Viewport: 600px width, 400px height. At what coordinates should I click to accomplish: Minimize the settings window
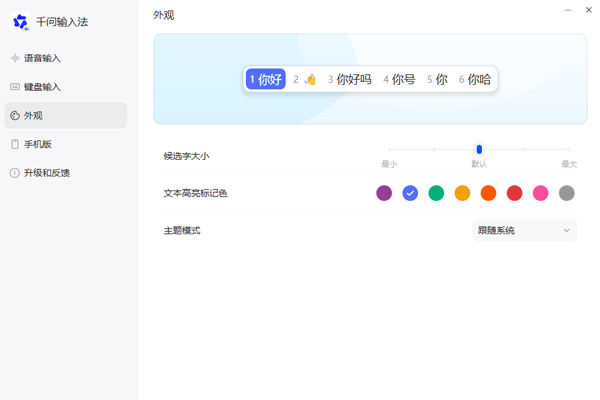coord(568,10)
